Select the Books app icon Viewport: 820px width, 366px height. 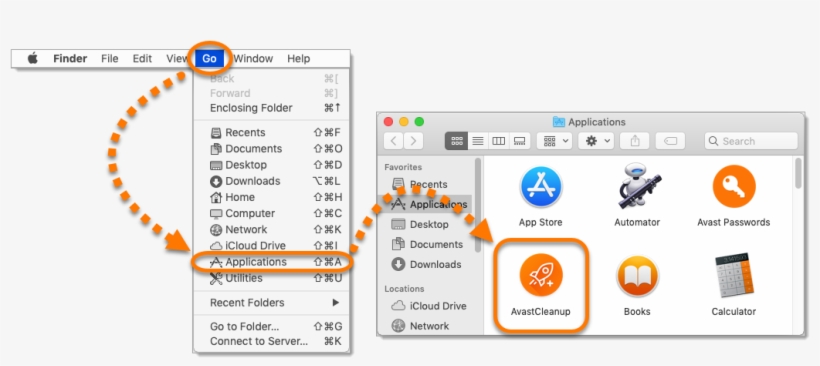637,276
